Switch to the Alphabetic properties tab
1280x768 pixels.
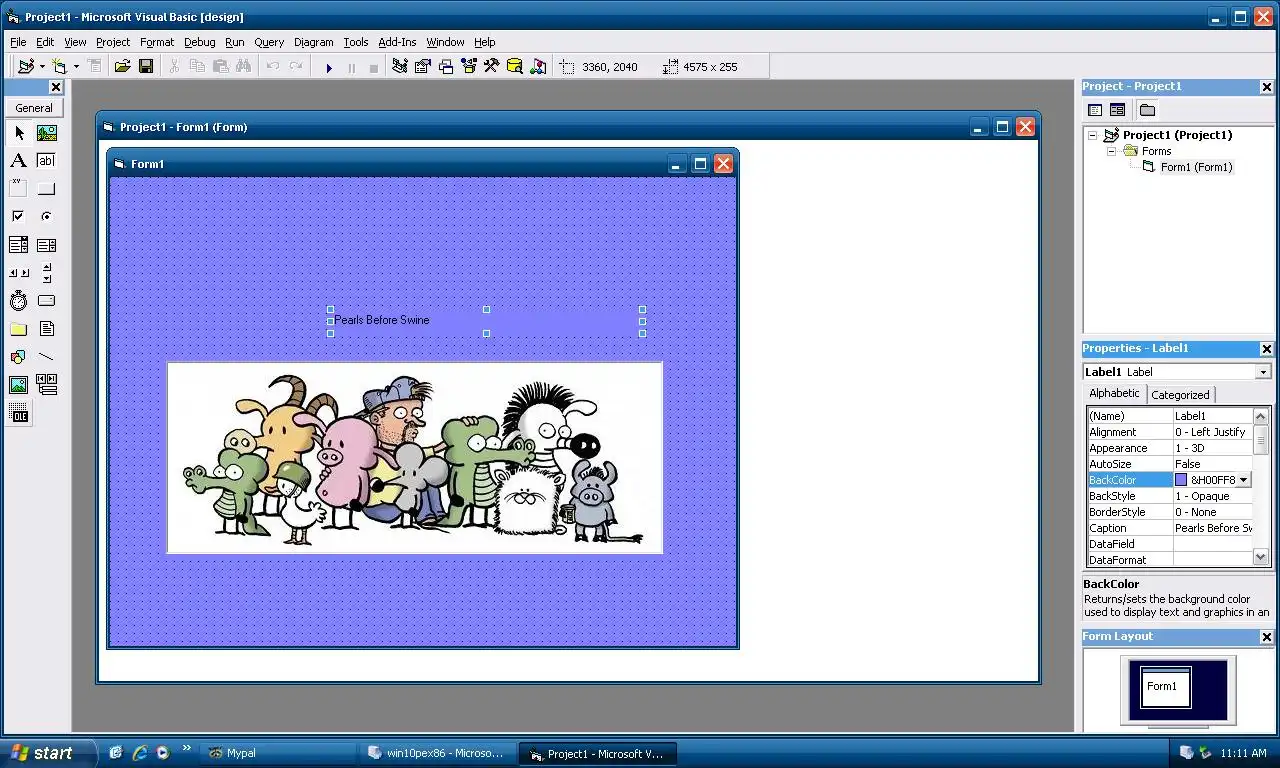point(1114,393)
